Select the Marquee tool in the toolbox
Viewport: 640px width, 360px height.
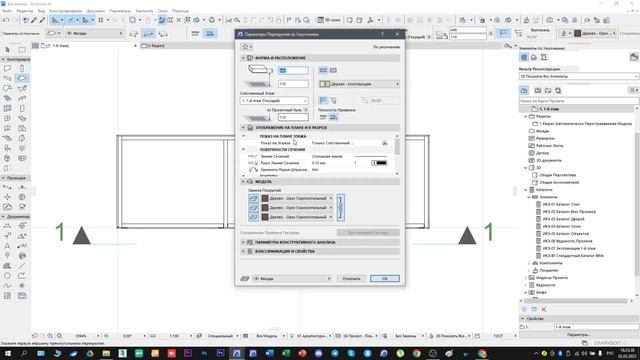[x=22, y=49]
